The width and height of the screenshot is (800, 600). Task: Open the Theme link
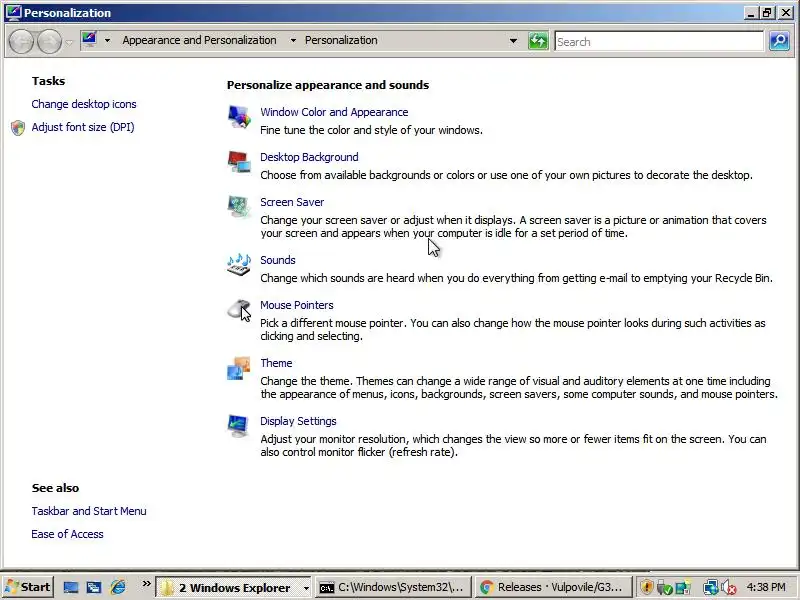[276, 363]
